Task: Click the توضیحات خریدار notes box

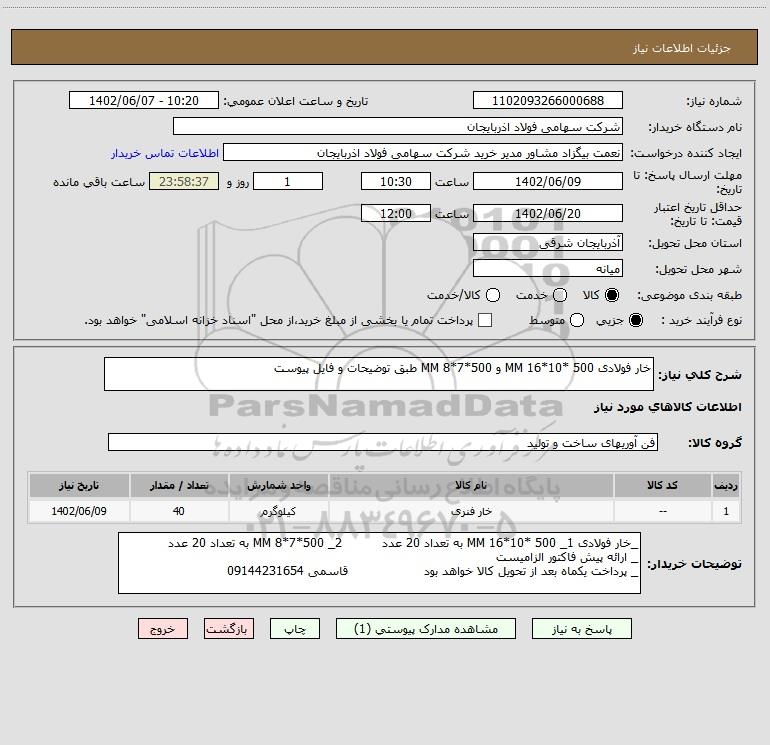Action: 380,563
